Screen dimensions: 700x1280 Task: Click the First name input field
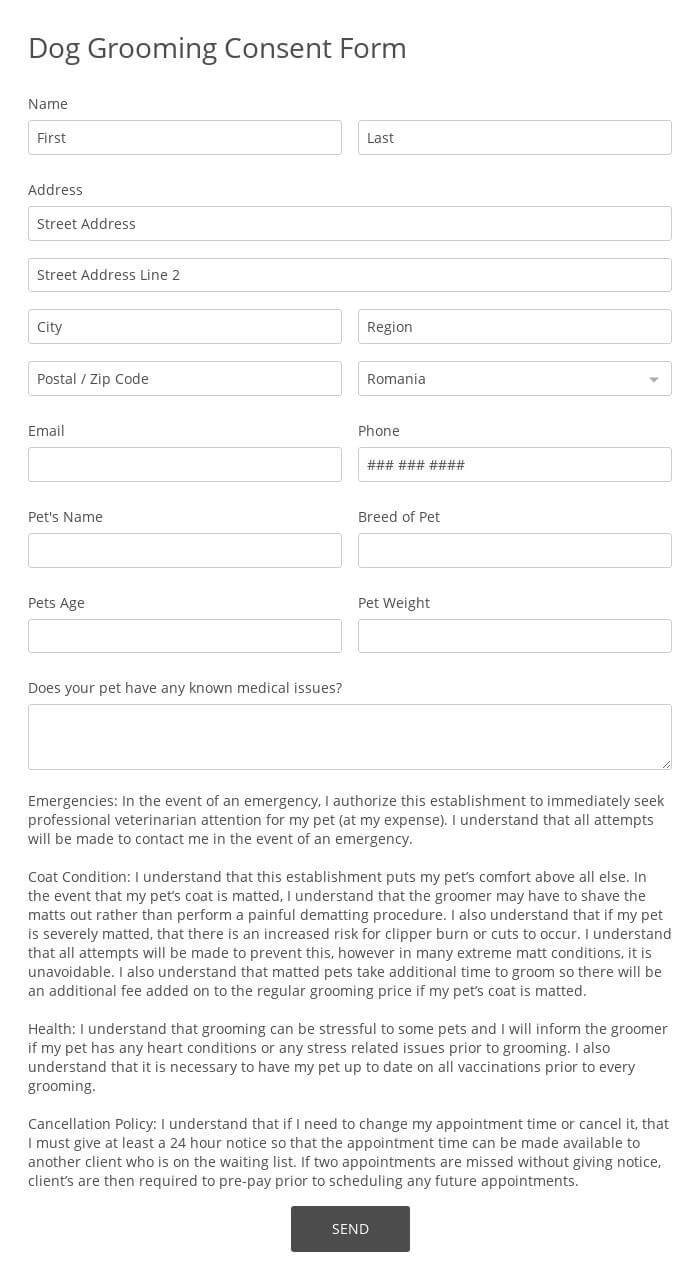coord(184,137)
